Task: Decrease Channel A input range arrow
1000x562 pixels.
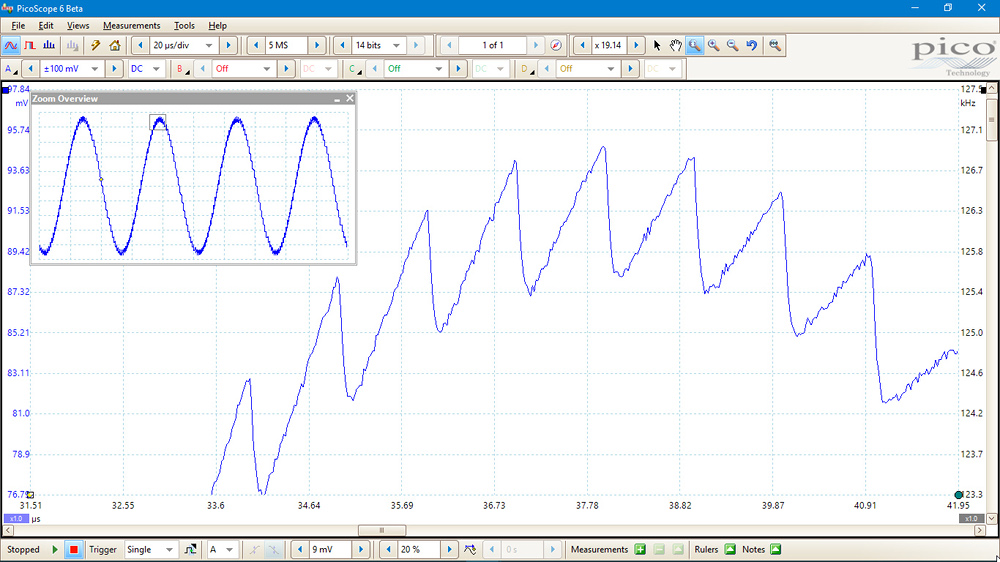Action: click(x=31, y=69)
